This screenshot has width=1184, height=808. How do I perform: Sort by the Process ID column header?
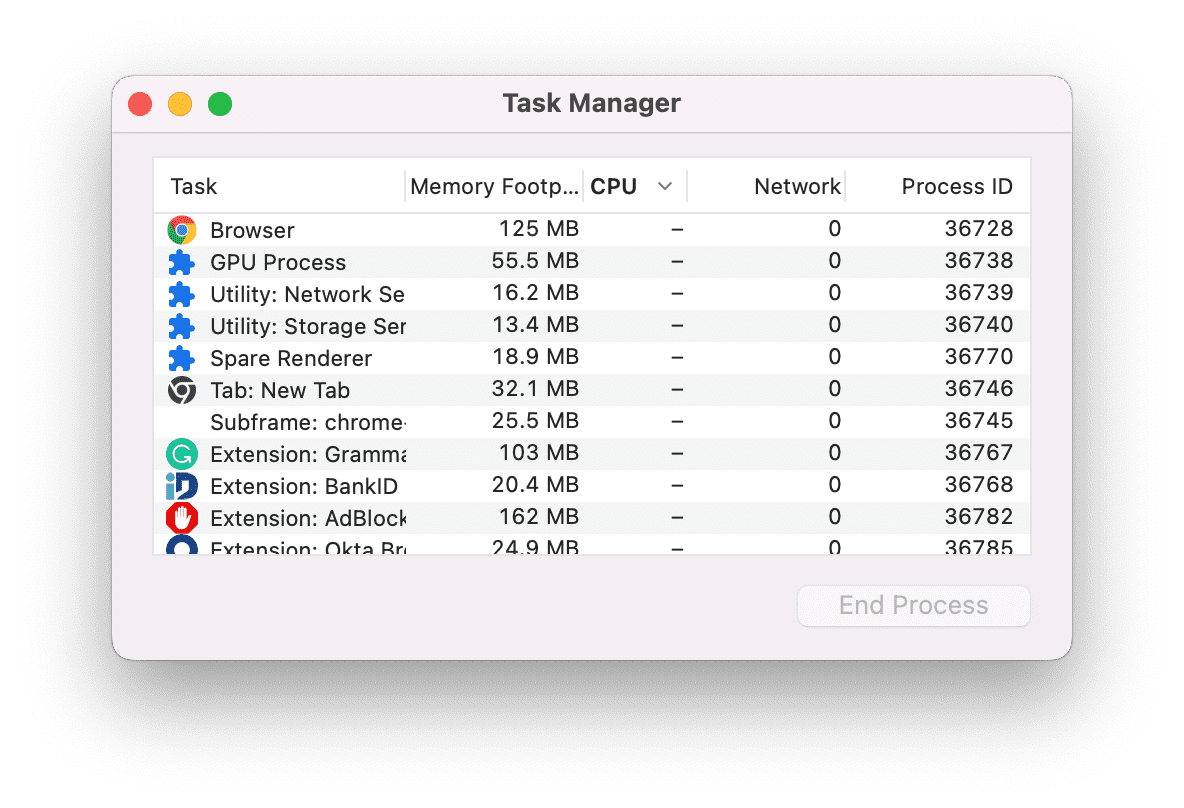point(957,186)
